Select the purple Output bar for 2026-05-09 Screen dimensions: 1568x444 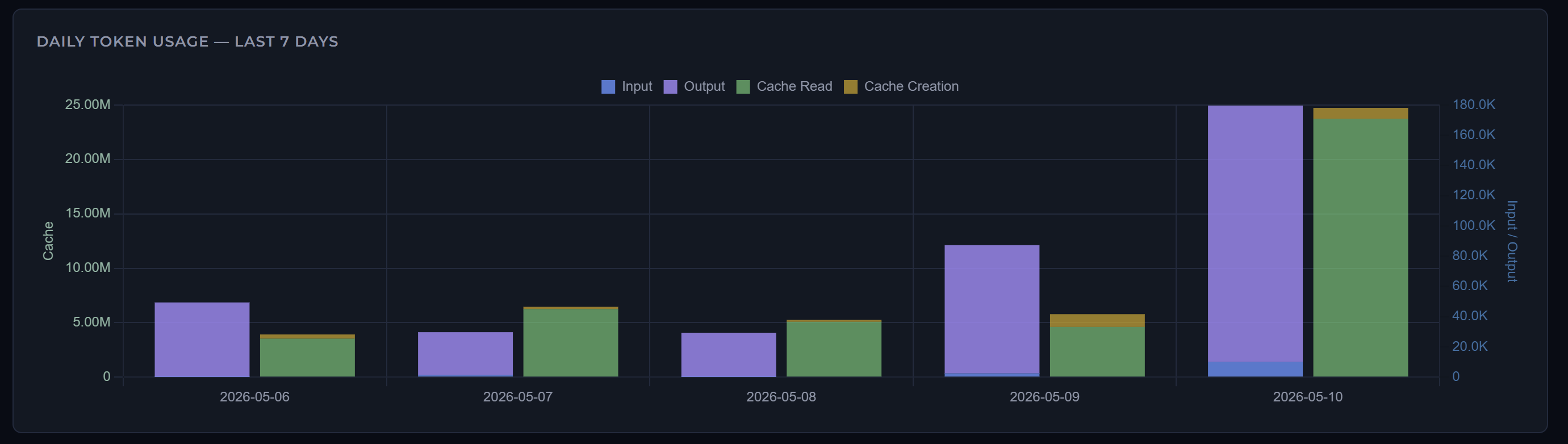pyautogui.click(x=992, y=309)
